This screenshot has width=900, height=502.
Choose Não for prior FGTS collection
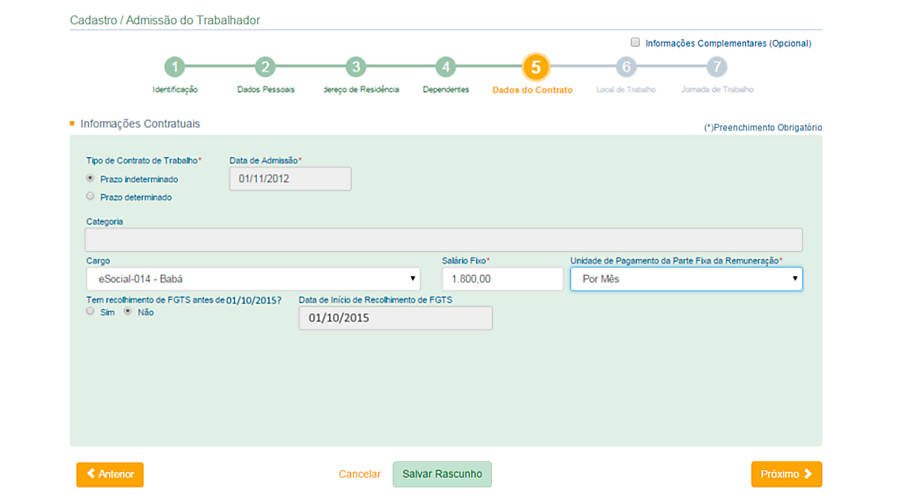pyautogui.click(x=128, y=312)
